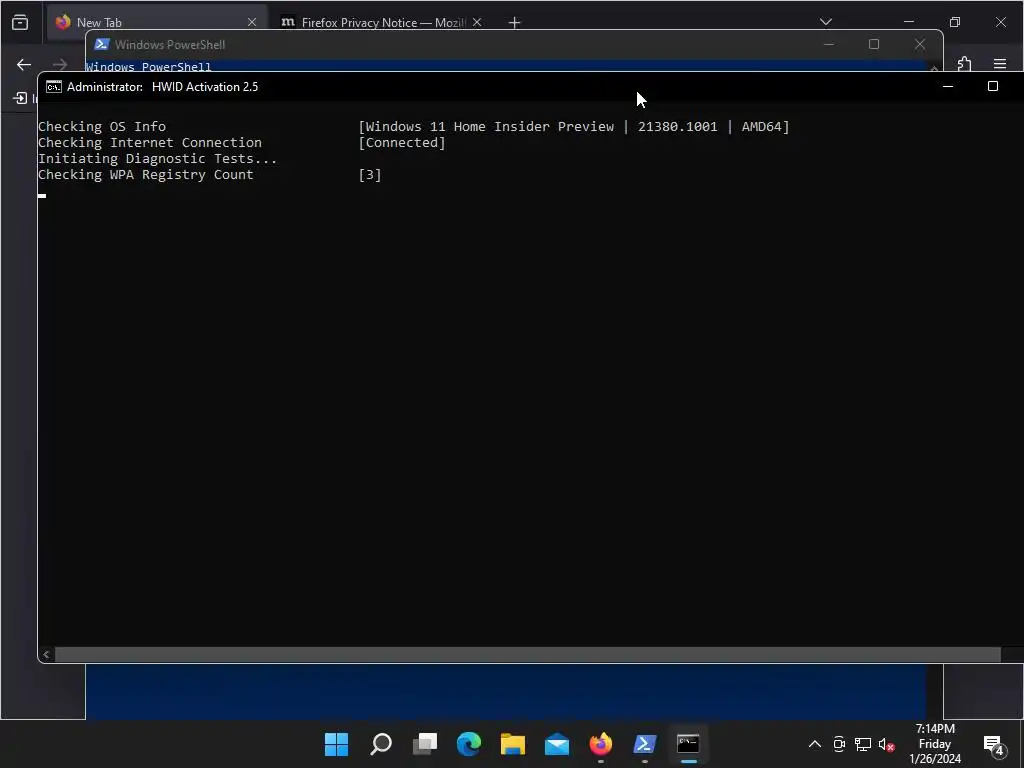Open Firefox extensions puzzle icon

[x=965, y=64]
